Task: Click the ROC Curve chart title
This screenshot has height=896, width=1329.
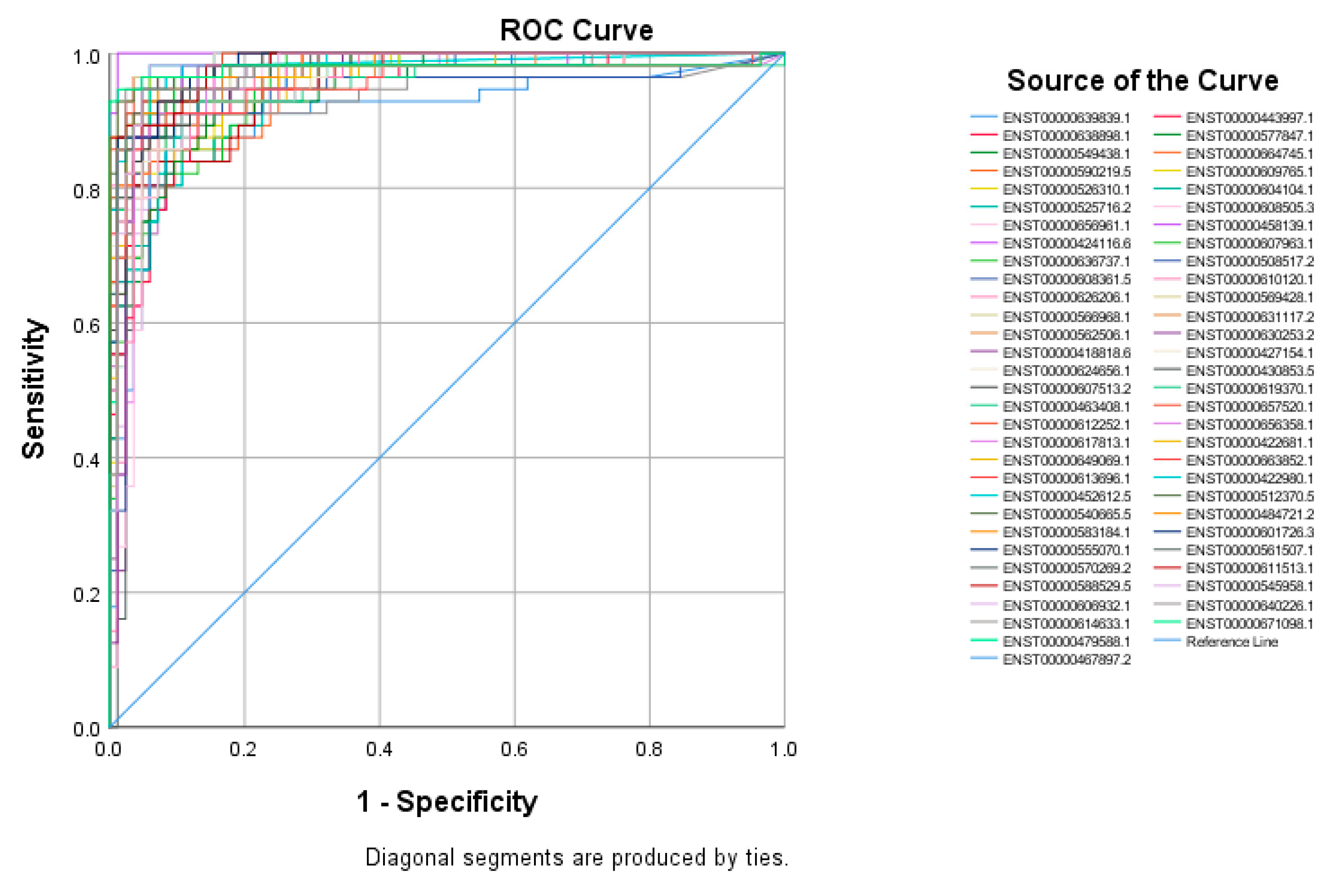Action: 576,30
